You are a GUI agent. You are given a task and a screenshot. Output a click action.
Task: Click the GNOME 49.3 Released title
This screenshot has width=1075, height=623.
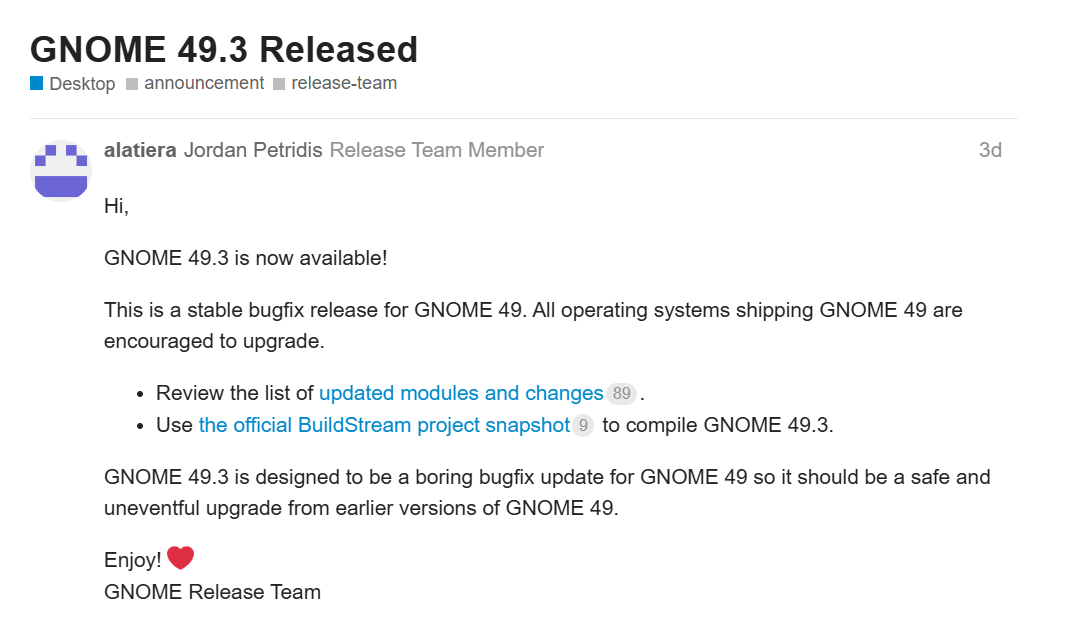(224, 49)
